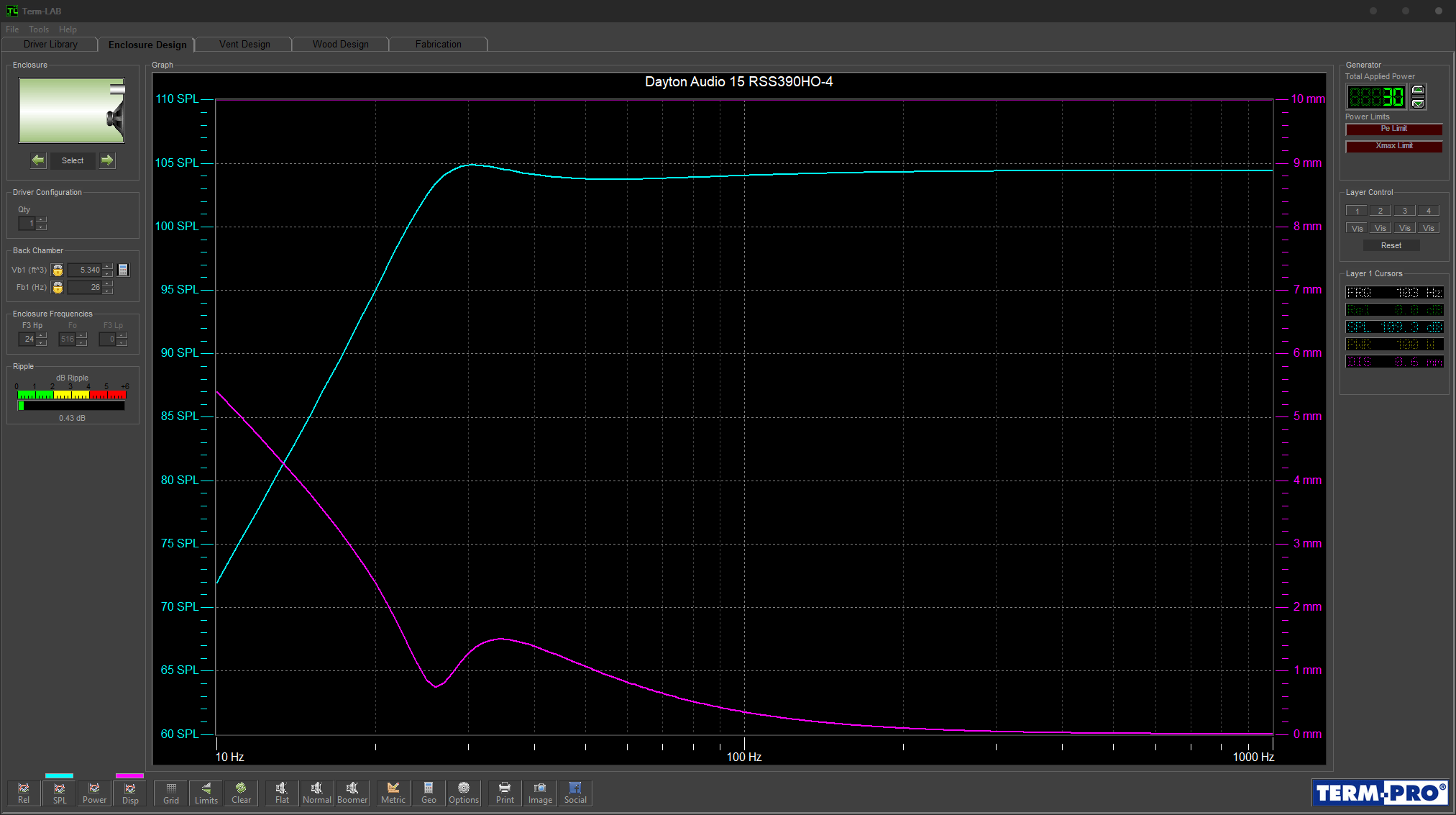Toggle visibility of layer 4
This screenshot has width=1456, height=815.
[1429, 228]
